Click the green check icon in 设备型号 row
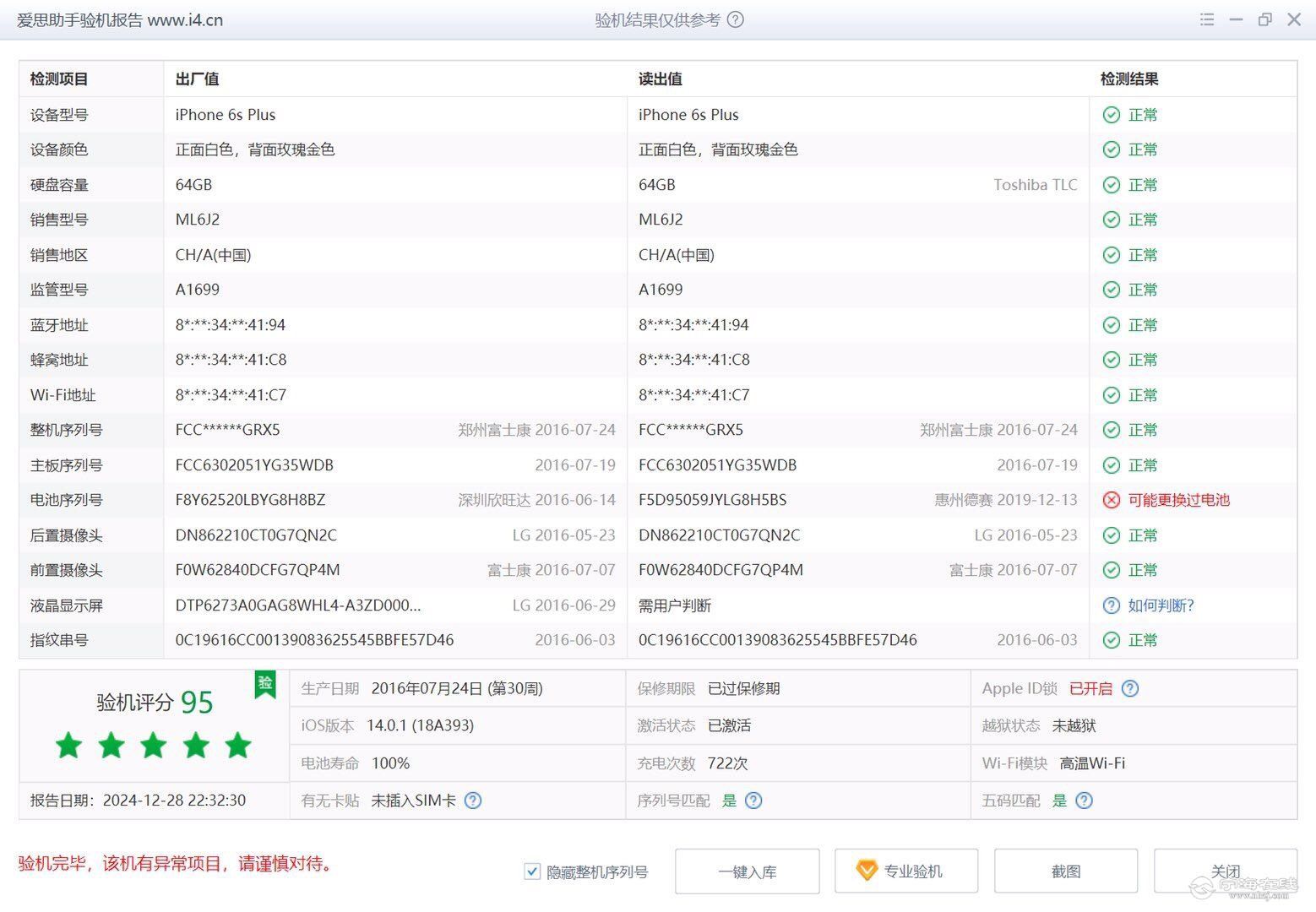This screenshot has width=1316, height=912. click(1112, 115)
